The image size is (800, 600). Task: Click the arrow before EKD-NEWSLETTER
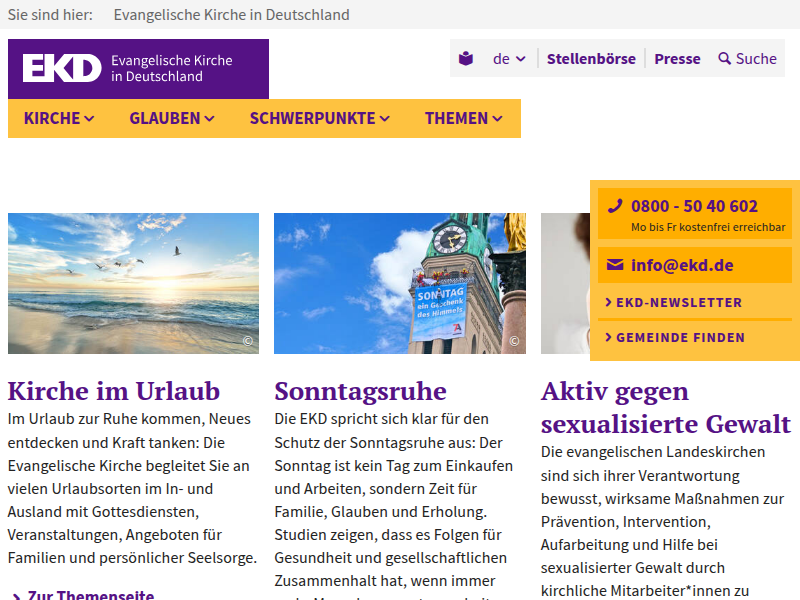point(608,303)
